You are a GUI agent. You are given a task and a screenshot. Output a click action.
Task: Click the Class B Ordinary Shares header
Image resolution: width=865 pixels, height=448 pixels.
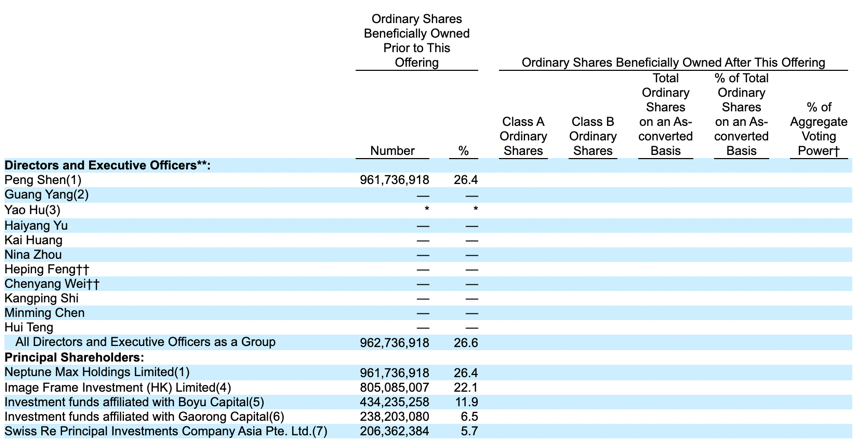[592, 136]
